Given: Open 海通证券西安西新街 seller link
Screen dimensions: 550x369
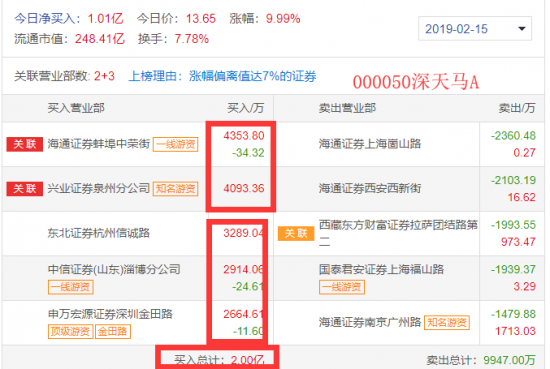Looking at the screenshot, I should (x=370, y=188).
